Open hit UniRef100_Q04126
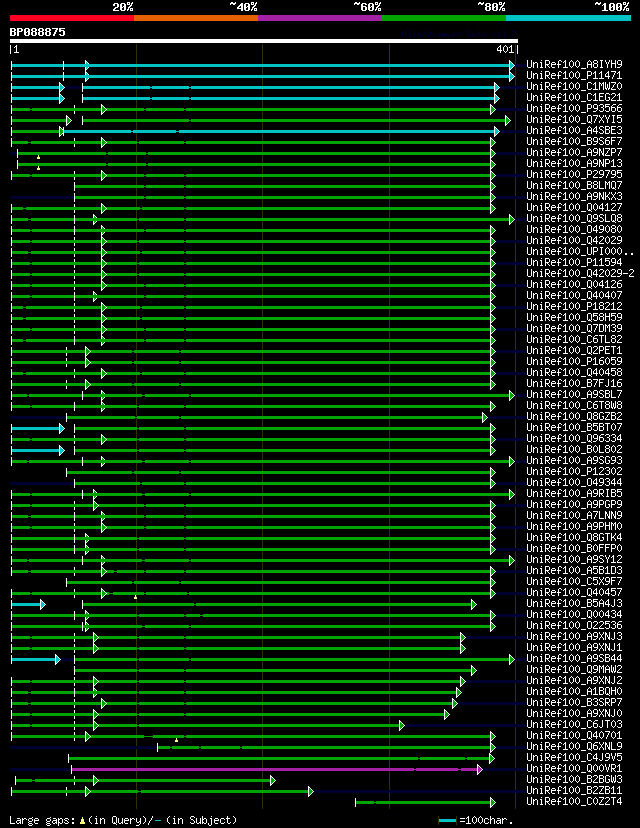Image resolution: width=640 pixels, height=828 pixels. (x=574, y=284)
